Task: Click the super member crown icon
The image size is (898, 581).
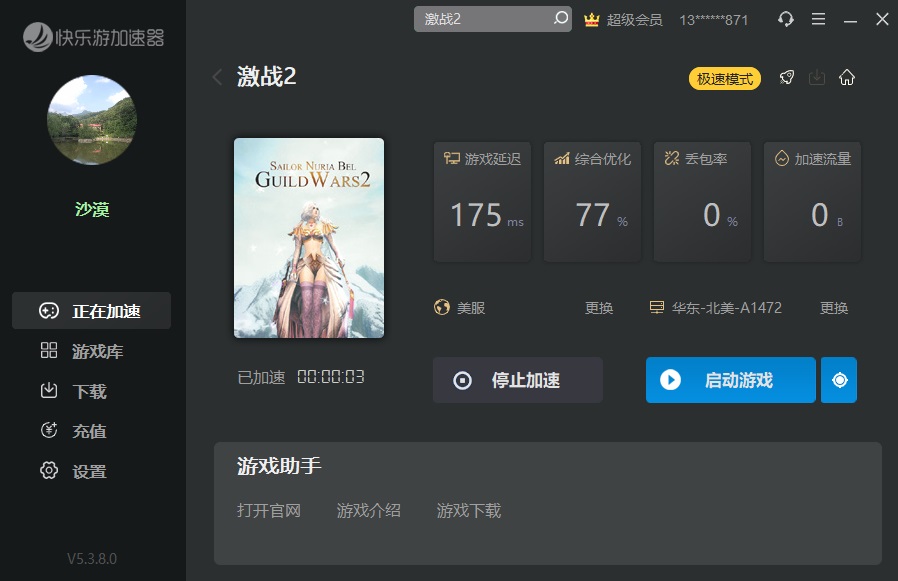Action: [591, 19]
